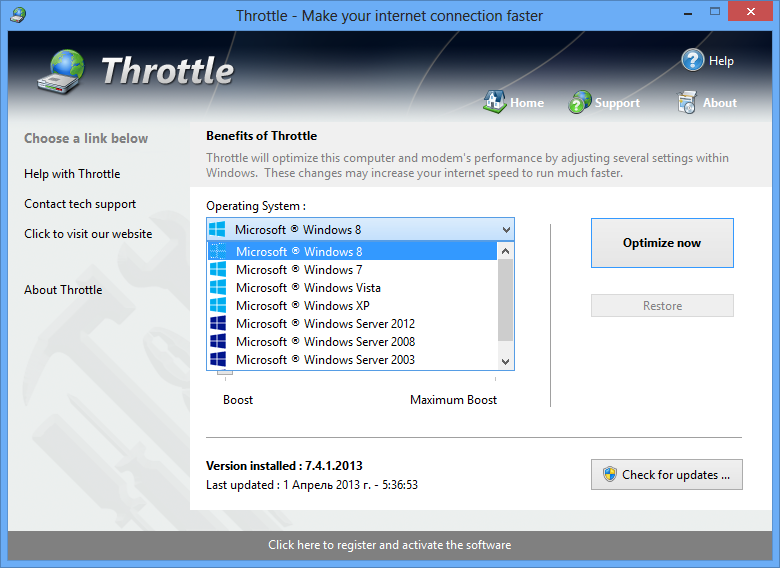Viewport: 780px width, 568px height.
Task: Click the Windows 7 logo icon in list
Action: click(218, 270)
